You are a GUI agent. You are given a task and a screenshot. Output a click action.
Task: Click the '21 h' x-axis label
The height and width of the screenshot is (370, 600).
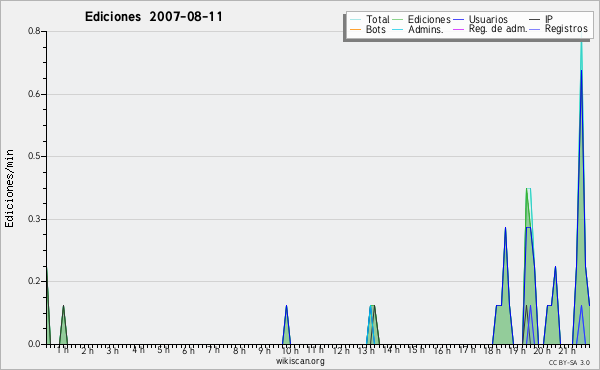[567, 350]
